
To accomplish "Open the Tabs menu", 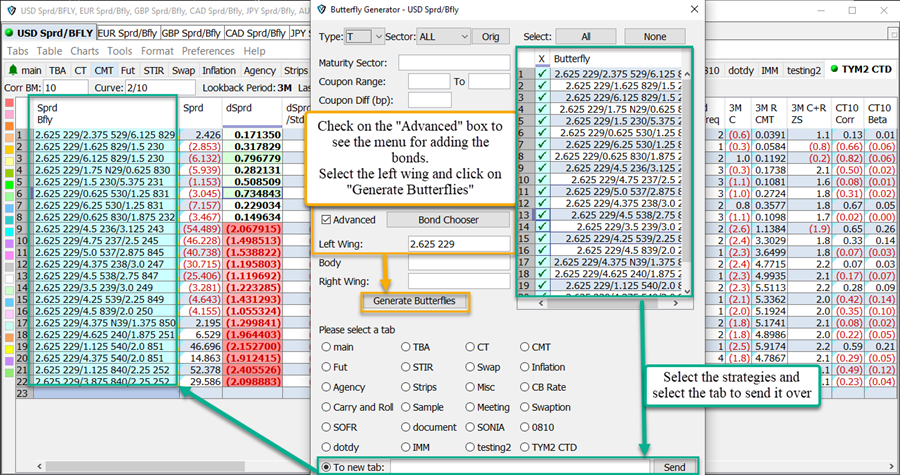I will point(18,51).
